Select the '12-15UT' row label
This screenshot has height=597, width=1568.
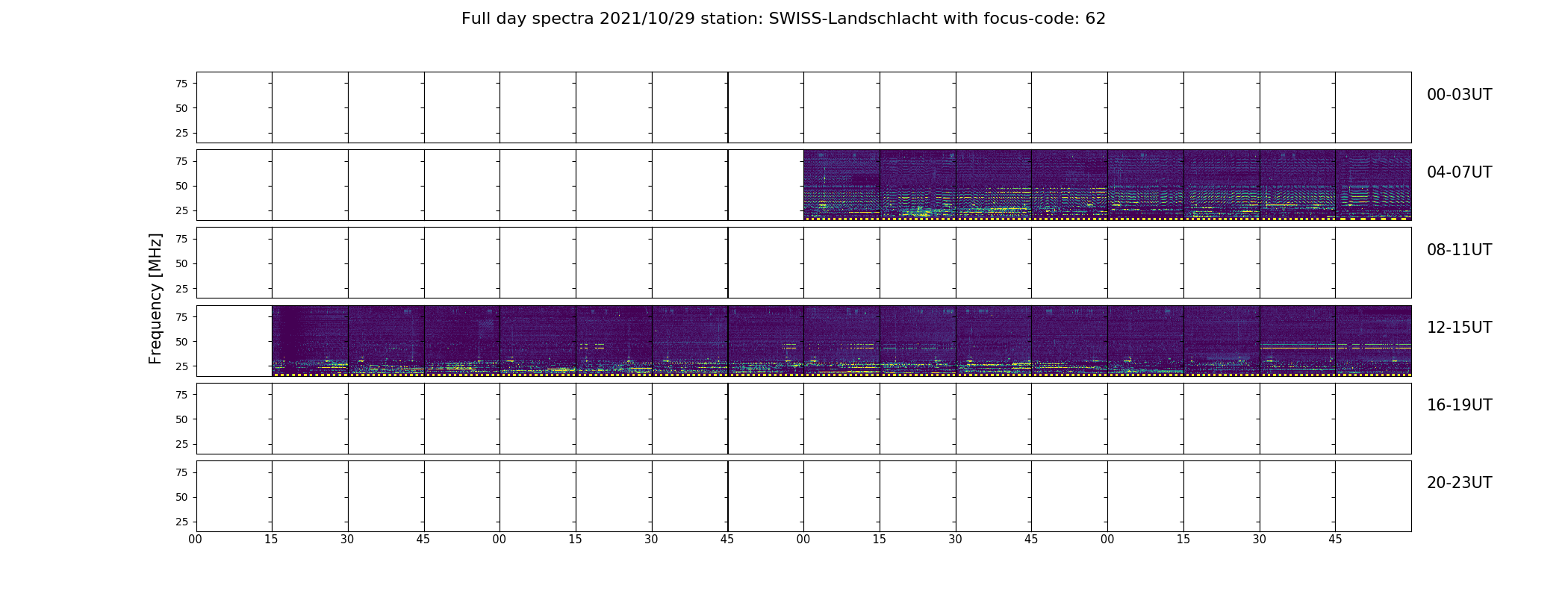pos(1459,328)
